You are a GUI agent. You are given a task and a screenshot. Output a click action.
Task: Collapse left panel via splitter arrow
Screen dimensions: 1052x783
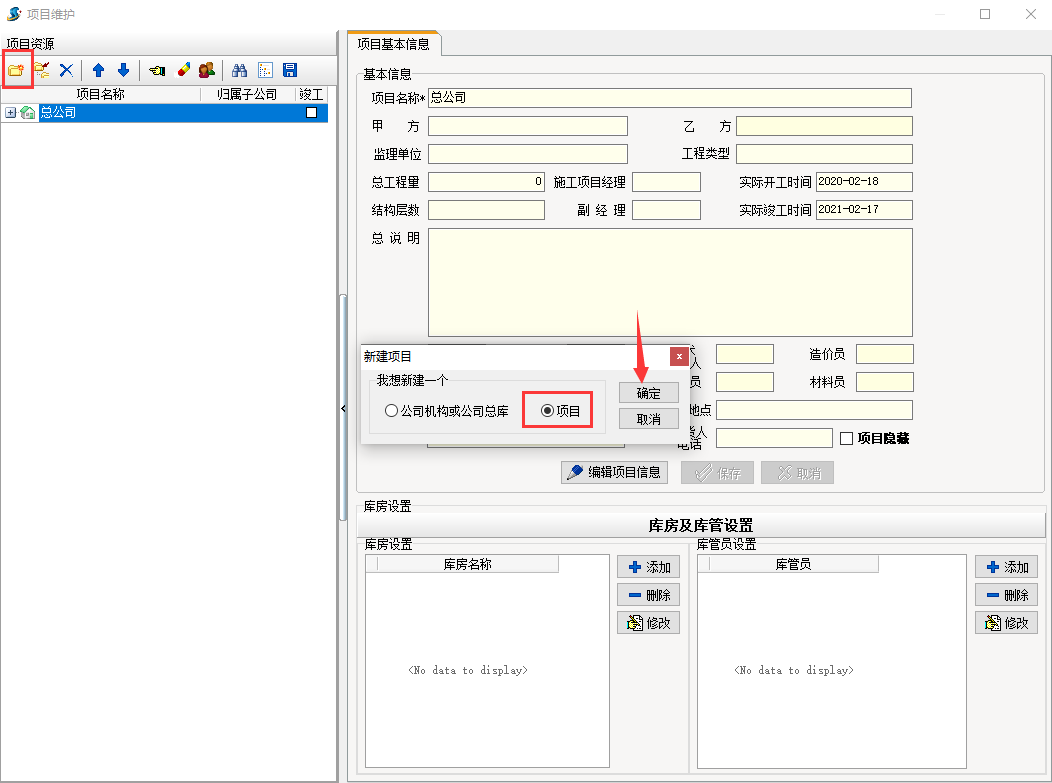click(343, 408)
